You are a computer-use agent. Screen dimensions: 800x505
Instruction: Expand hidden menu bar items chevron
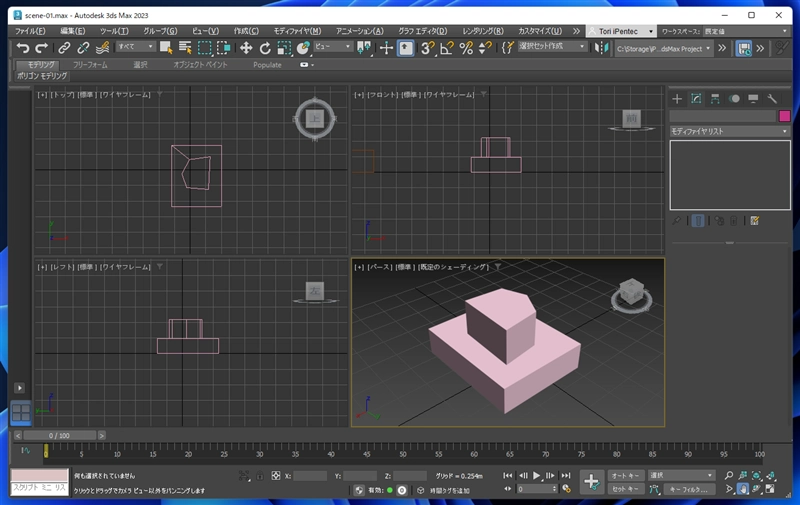(577, 31)
